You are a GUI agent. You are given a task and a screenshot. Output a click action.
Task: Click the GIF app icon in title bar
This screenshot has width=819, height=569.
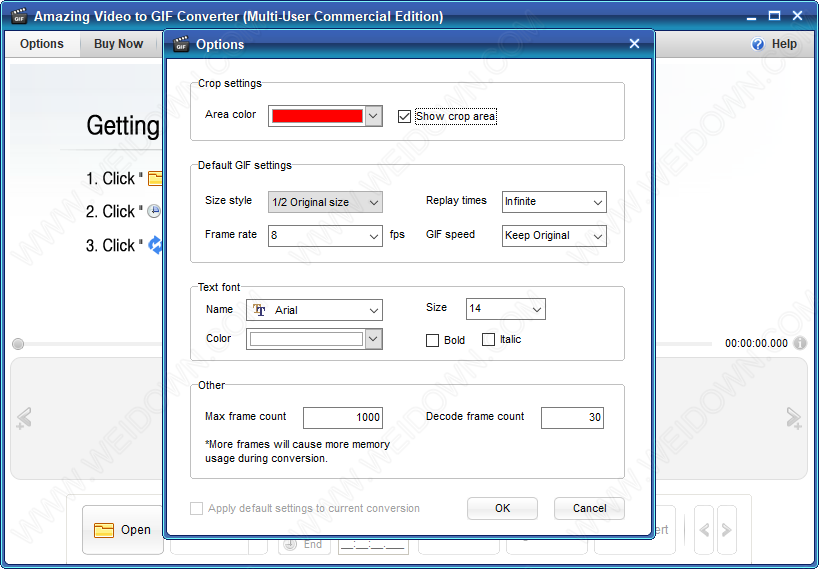pyautogui.click(x=19, y=16)
